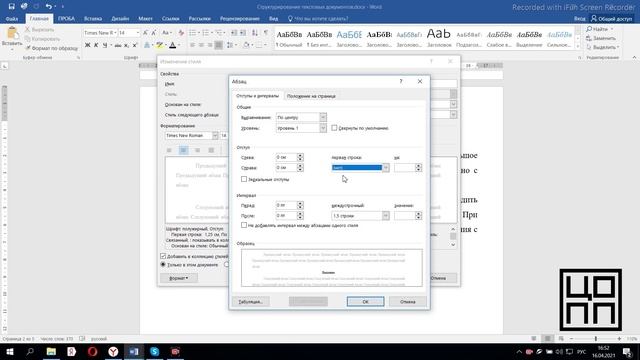Click the Shading paint bucket icon
This screenshot has width=640, height=360.
click(x=246, y=45)
